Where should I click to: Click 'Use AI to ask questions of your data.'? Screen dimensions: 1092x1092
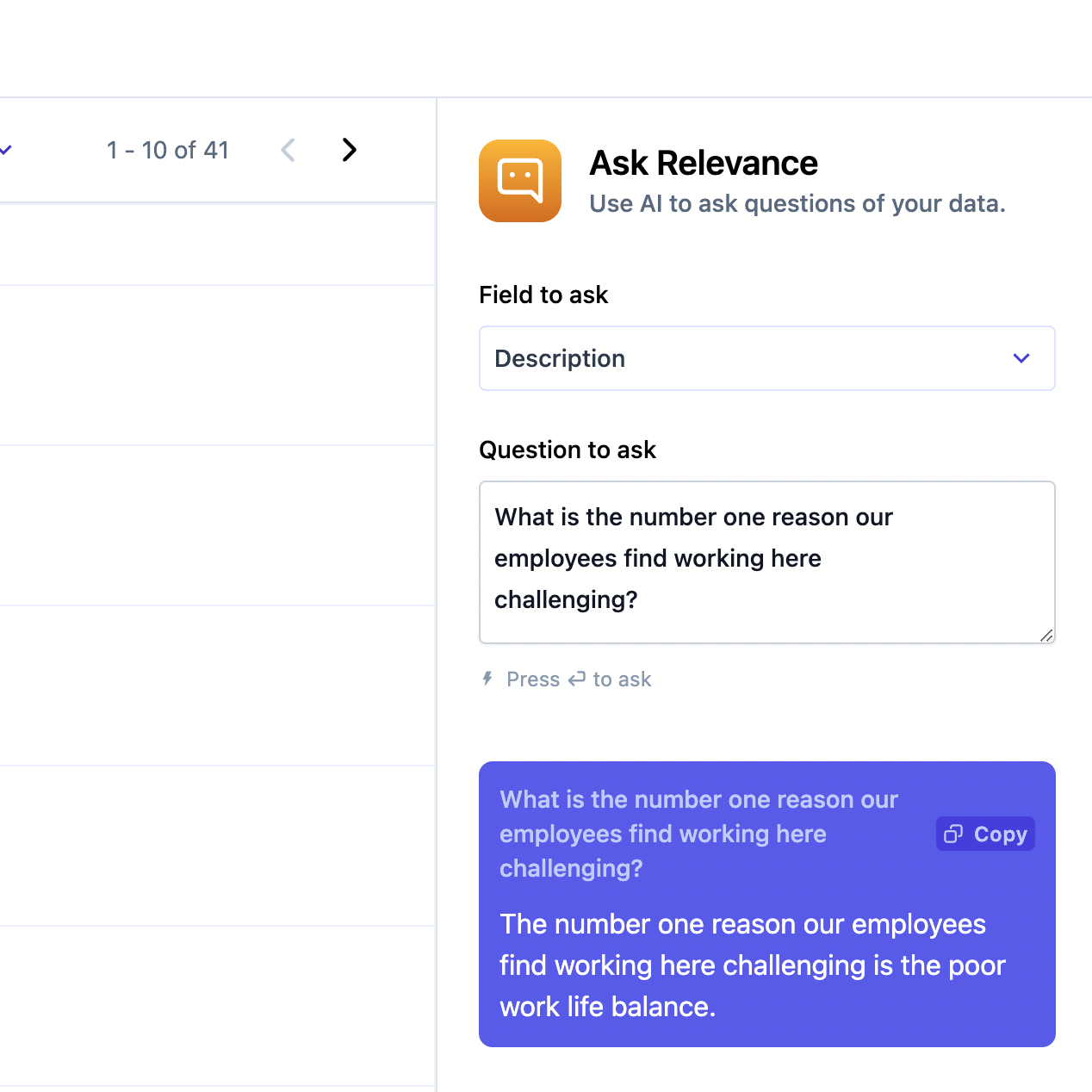click(x=797, y=204)
